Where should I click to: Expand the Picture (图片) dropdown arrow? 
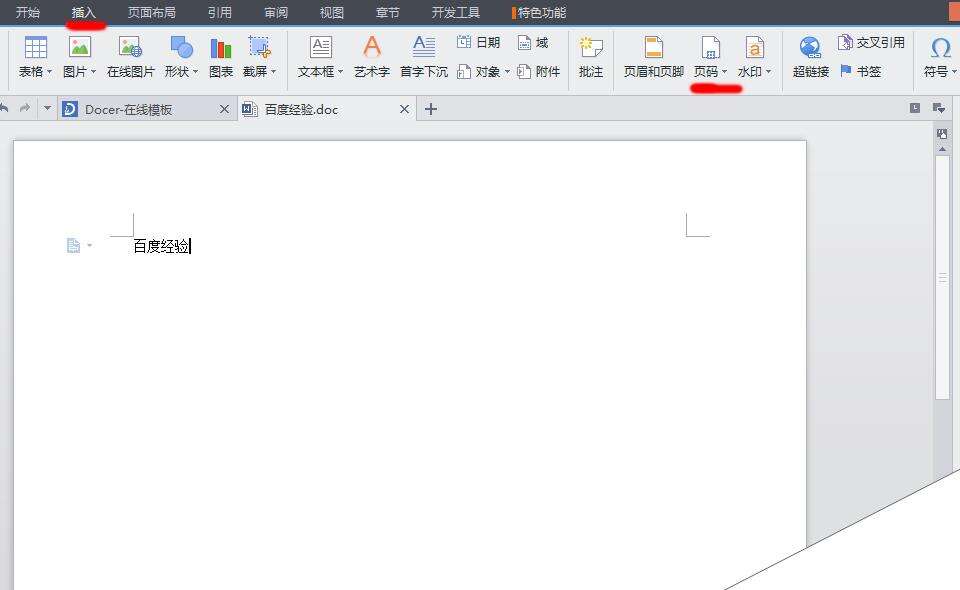click(93, 72)
